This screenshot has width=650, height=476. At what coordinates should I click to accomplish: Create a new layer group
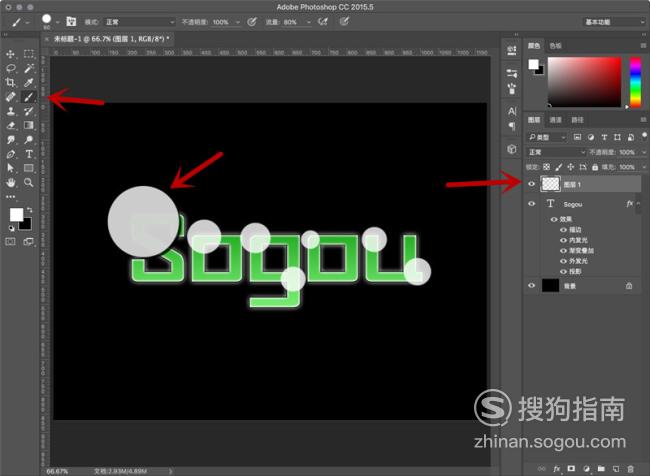(x=601, y=469)
